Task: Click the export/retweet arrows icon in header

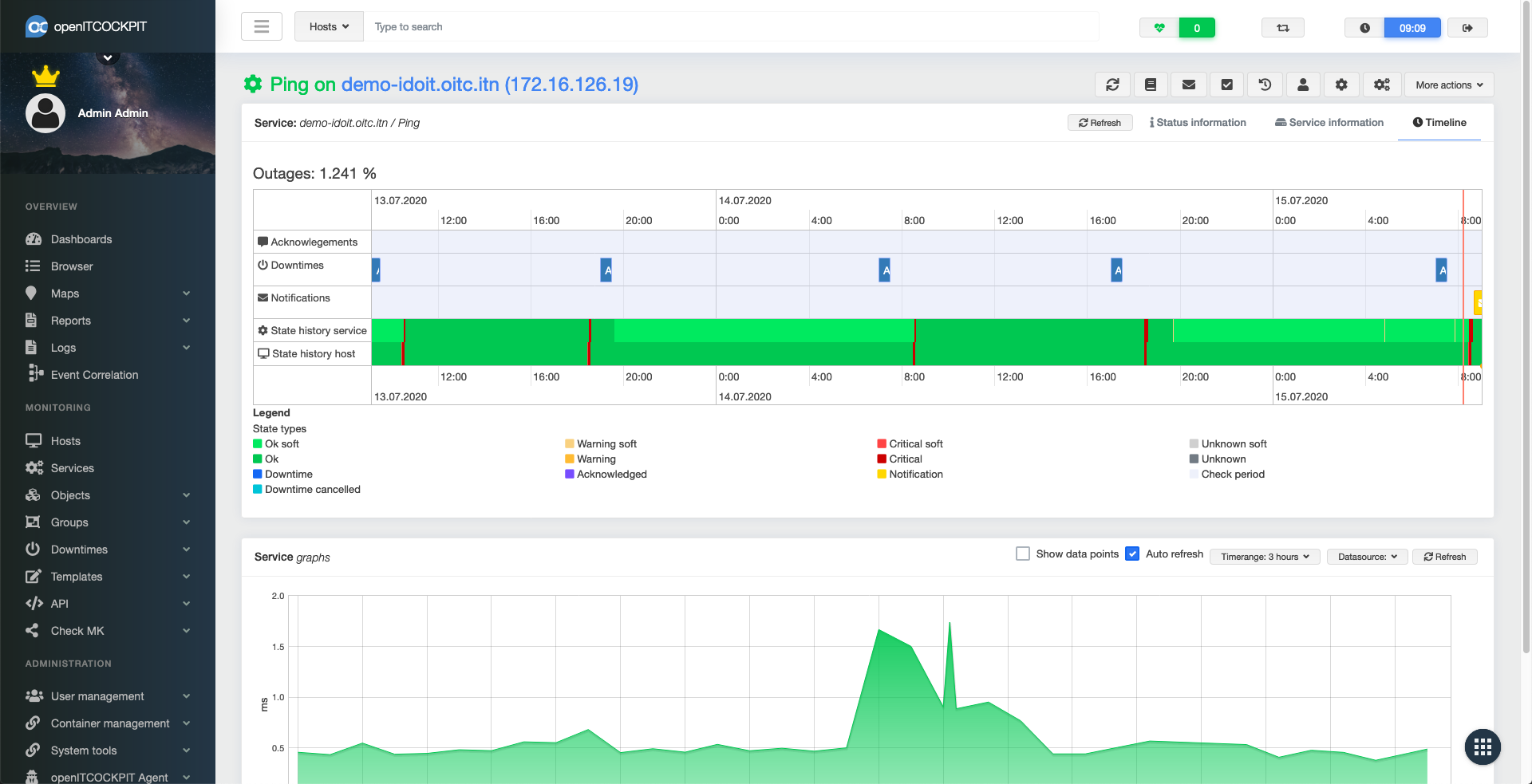Action: click(x=1283, y=28)
